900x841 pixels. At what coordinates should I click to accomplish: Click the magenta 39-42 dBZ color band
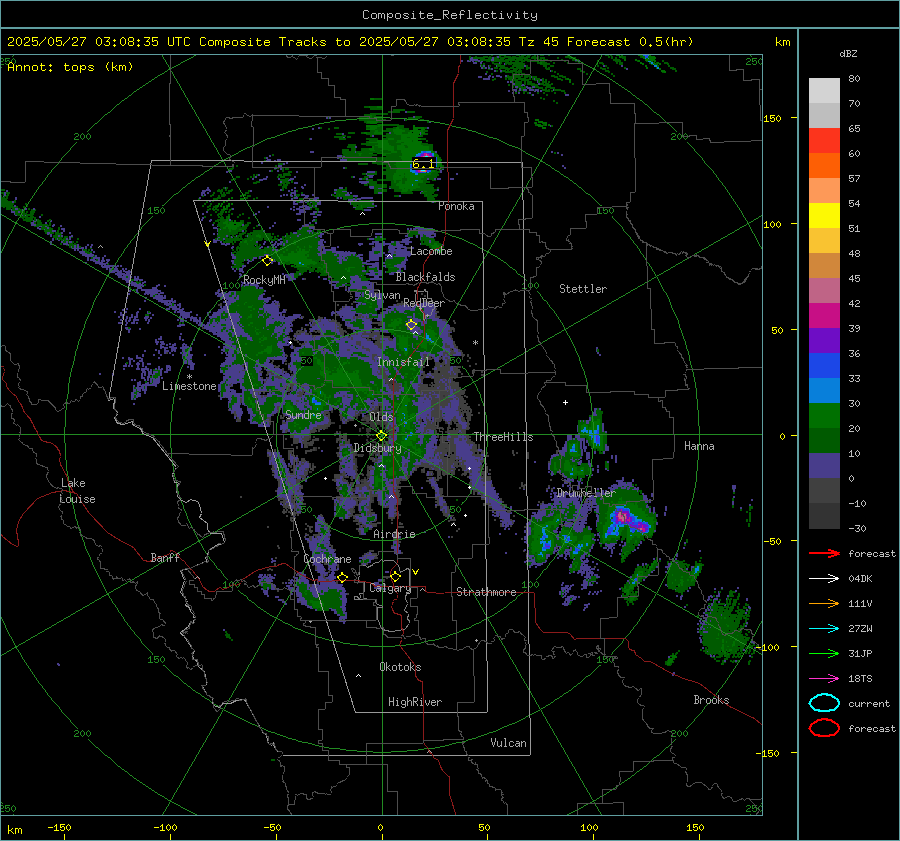pyautogui.click(x=824, y=316)
